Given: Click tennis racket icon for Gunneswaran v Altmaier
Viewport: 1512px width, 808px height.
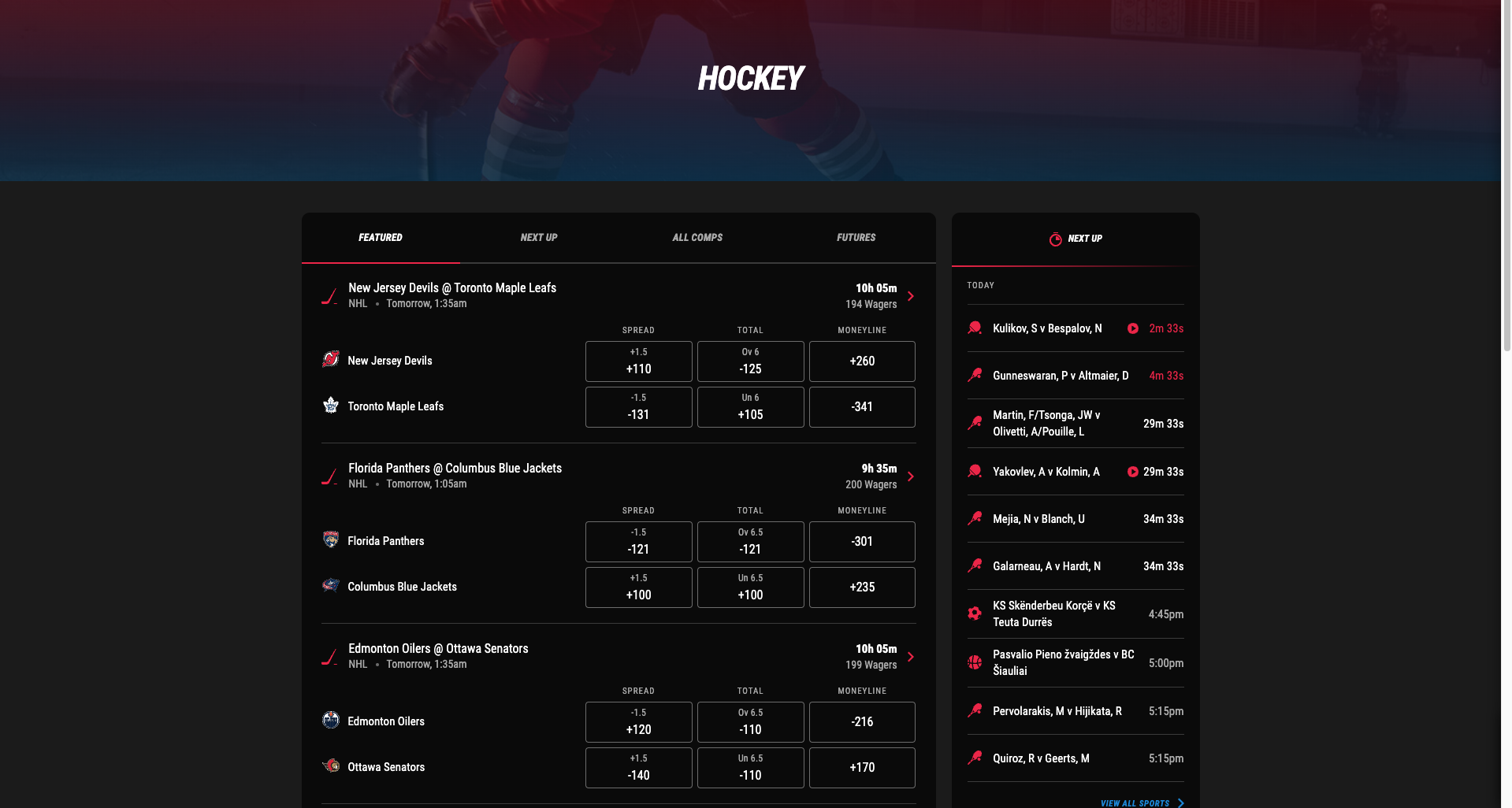Looking at the screenshot, I should [975, 375].
